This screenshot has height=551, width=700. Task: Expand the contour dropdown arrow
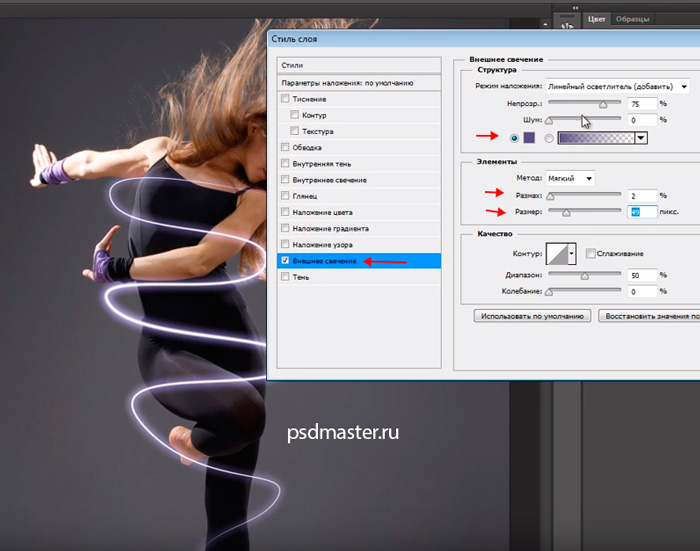pos(572,255)
